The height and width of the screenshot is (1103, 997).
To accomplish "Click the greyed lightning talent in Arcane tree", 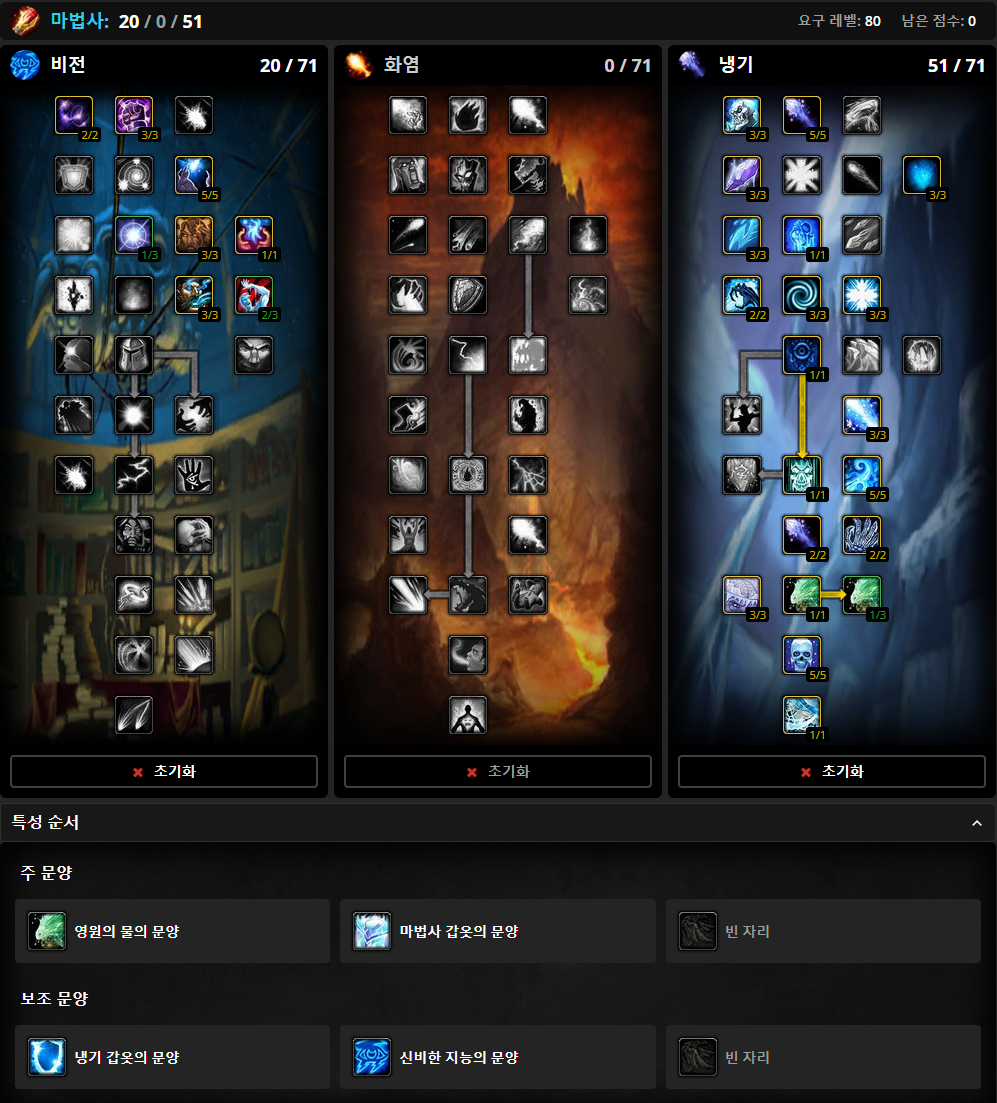I will [x=134, y=475].
